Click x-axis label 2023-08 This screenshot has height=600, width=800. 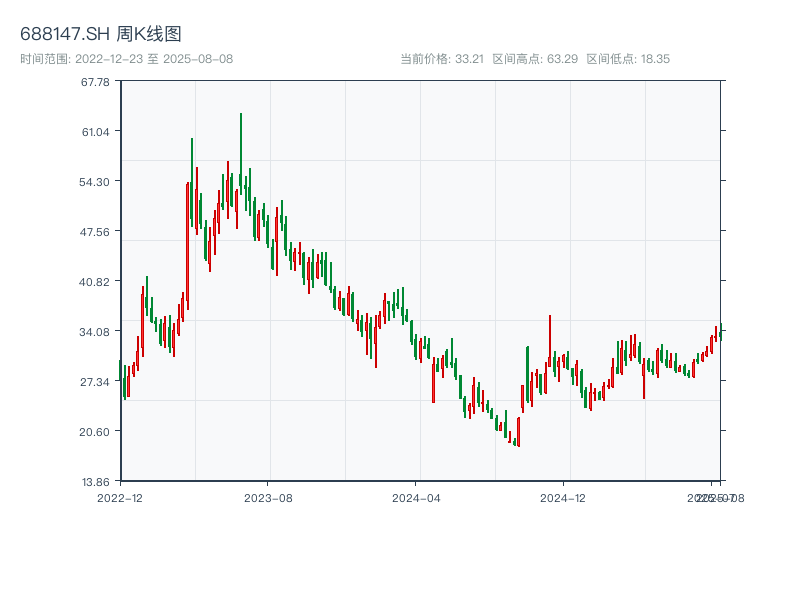[x=268, y=498]
